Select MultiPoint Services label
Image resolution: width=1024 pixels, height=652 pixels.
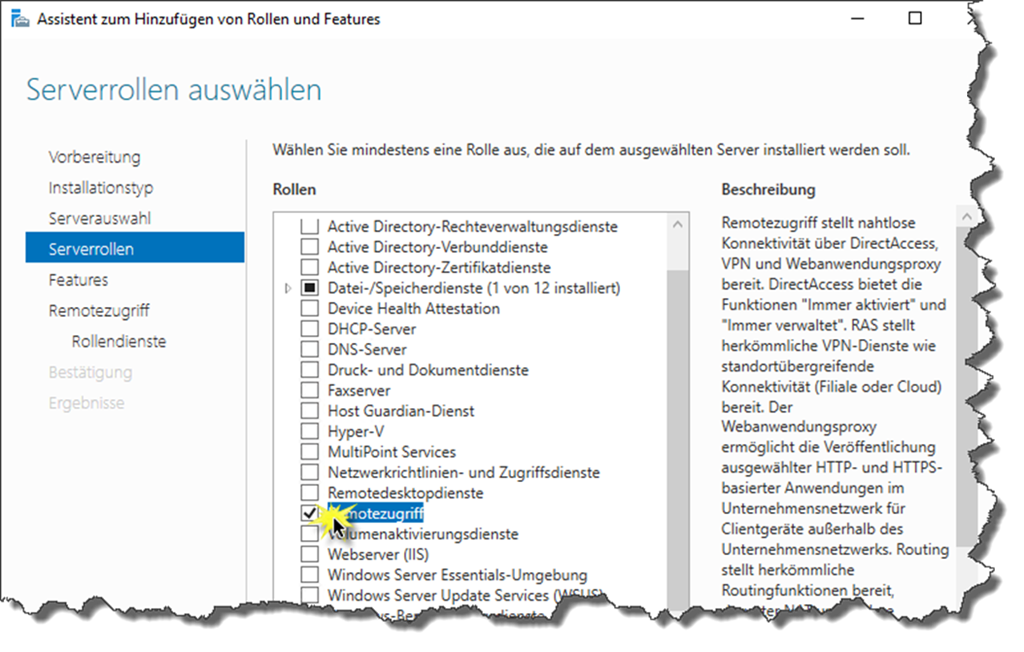click(x=392, y=451)
